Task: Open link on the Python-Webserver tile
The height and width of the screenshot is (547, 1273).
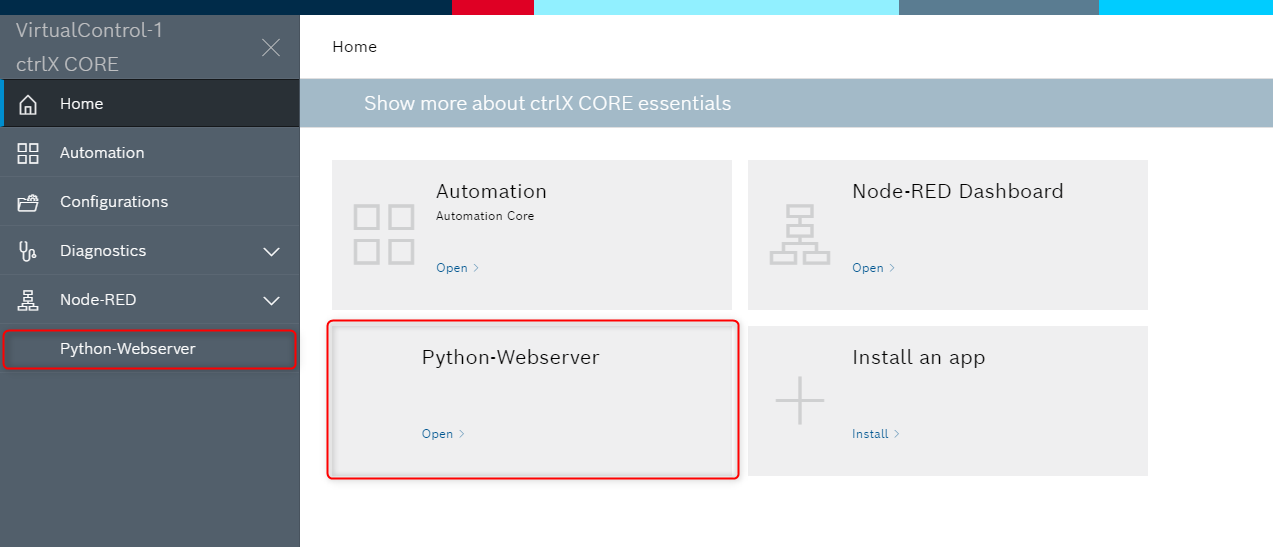Action: [443, 434]
